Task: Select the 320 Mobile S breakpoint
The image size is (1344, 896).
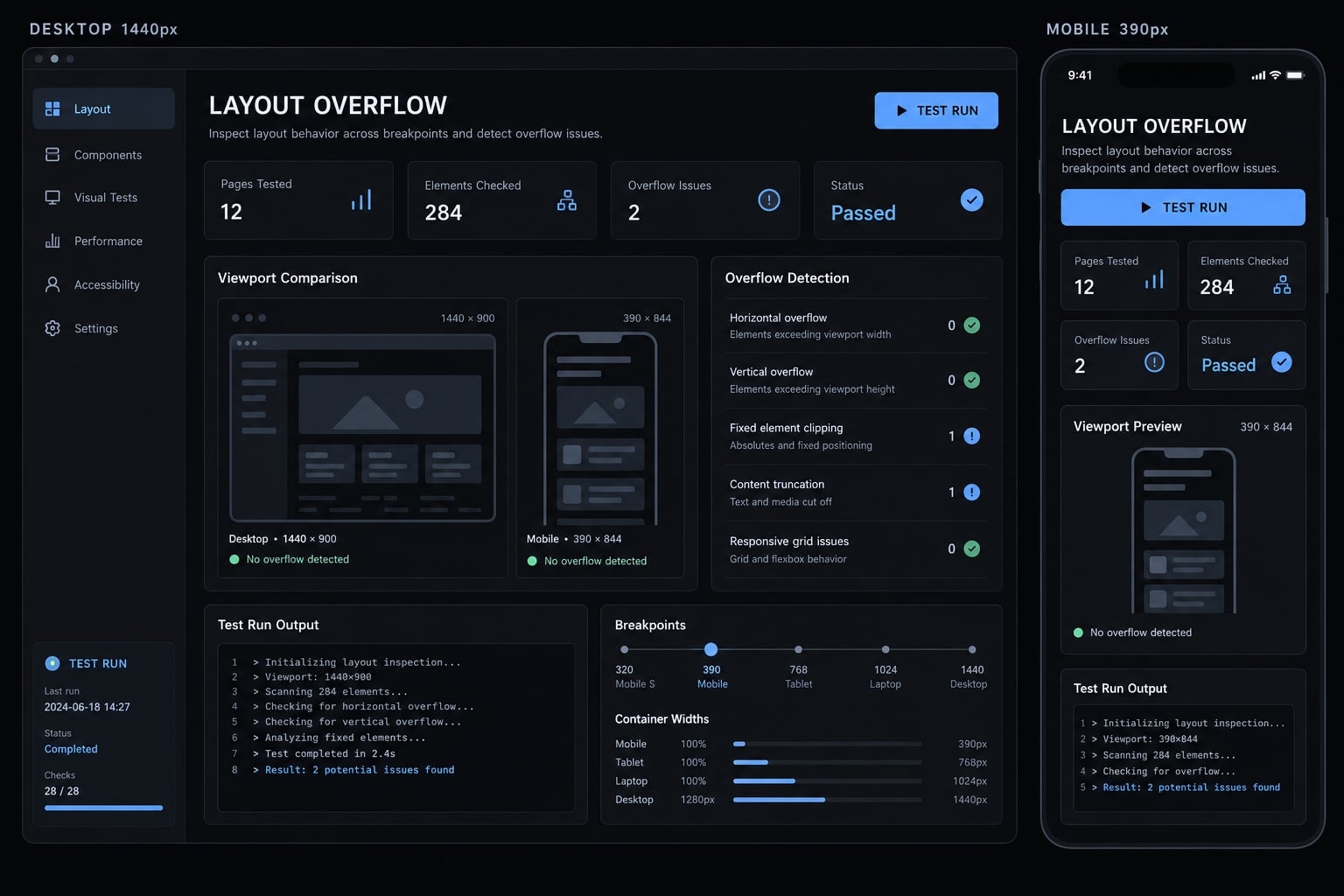Action: point(624,649)
